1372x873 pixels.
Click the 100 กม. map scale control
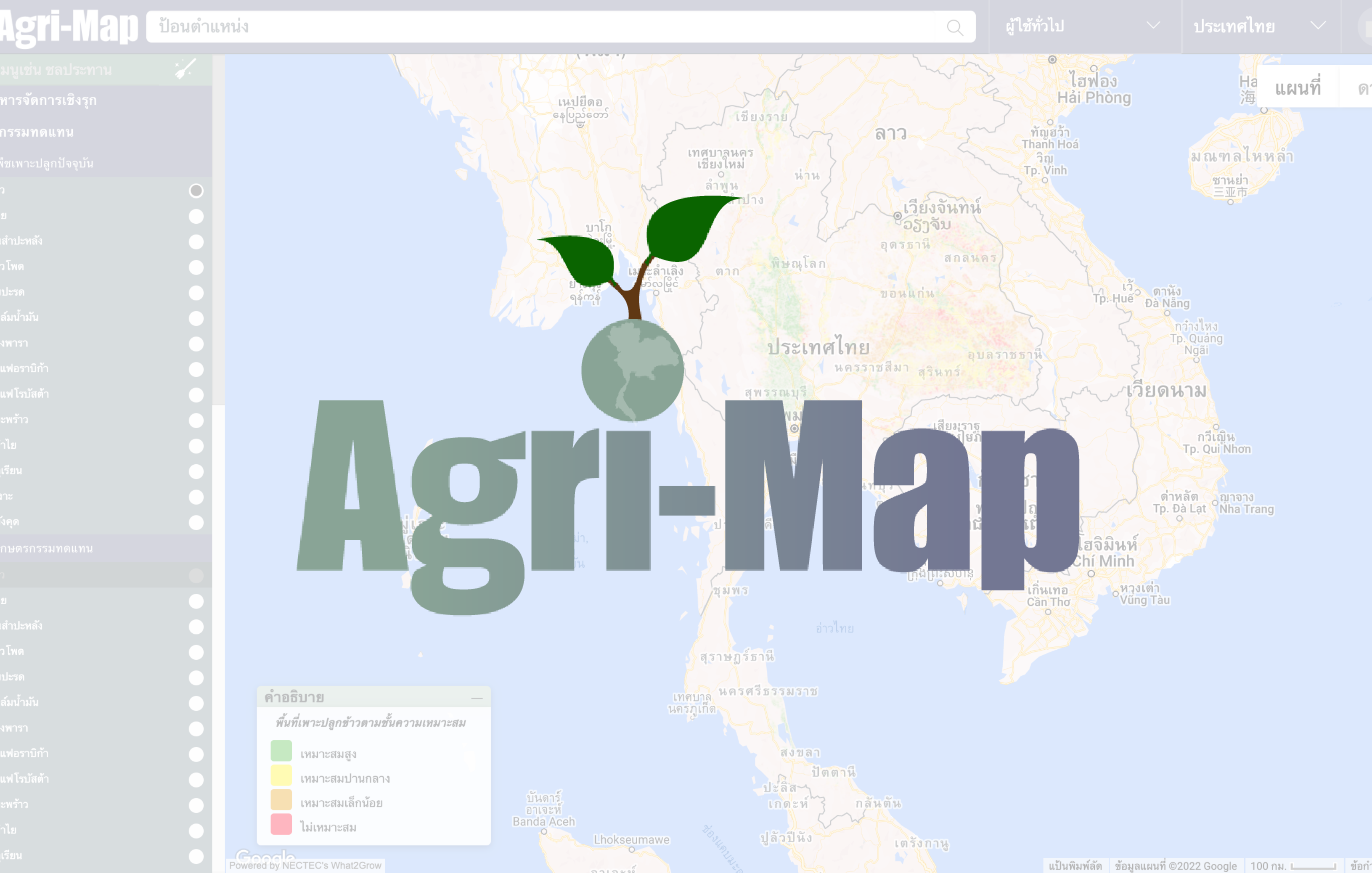click(x=1293, y=866)
